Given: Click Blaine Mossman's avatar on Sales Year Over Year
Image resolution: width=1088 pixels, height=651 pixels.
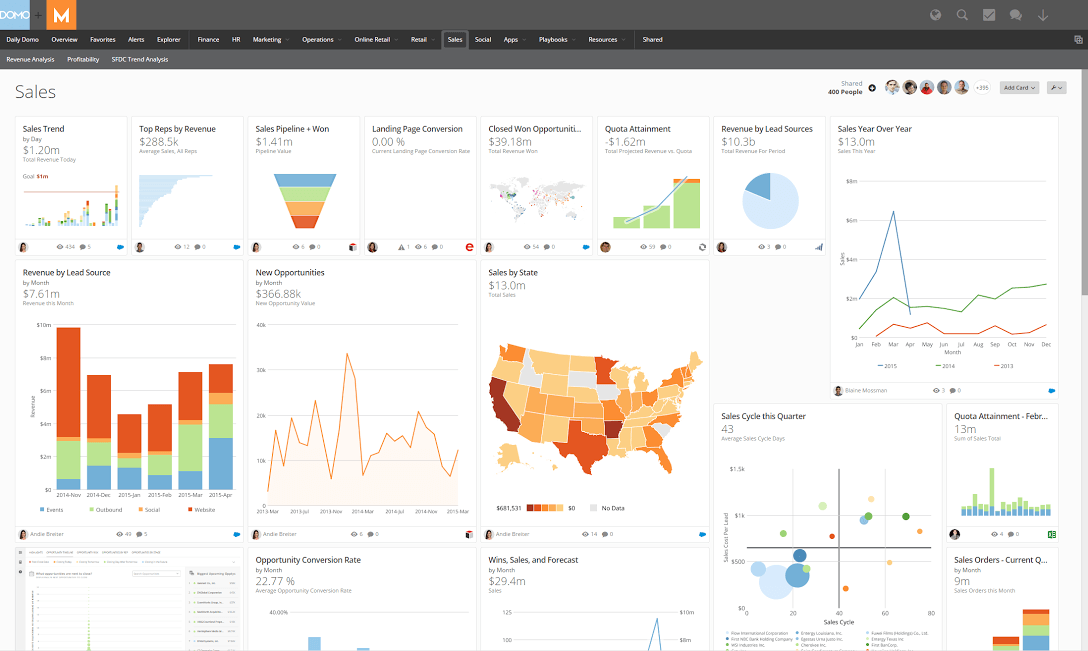Looking at the screenshot, I should point(837,390).
